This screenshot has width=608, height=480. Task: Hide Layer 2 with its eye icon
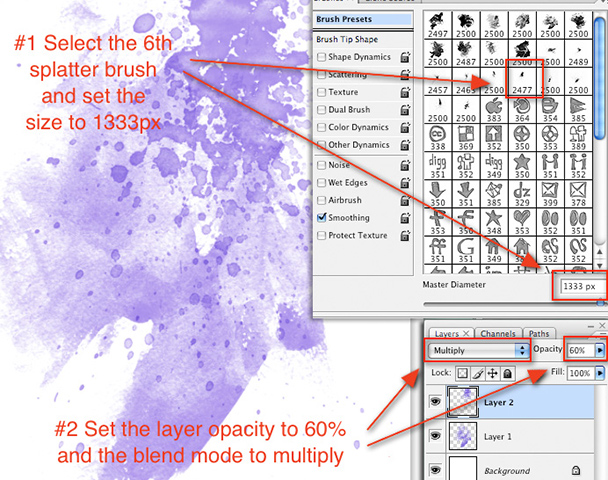(435, 401)
